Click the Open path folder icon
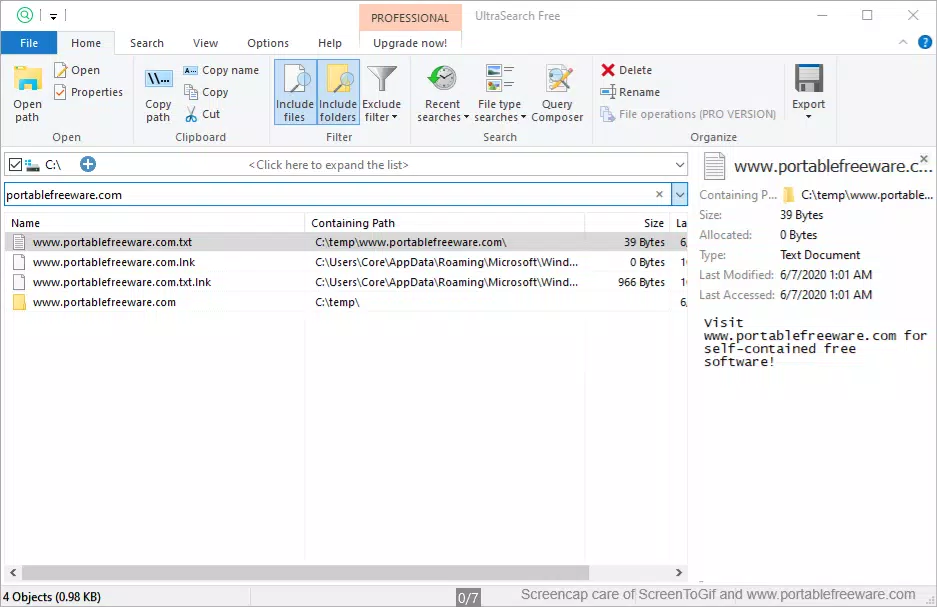Viewport: 937px width, 607px height. (x=27, y=80)
